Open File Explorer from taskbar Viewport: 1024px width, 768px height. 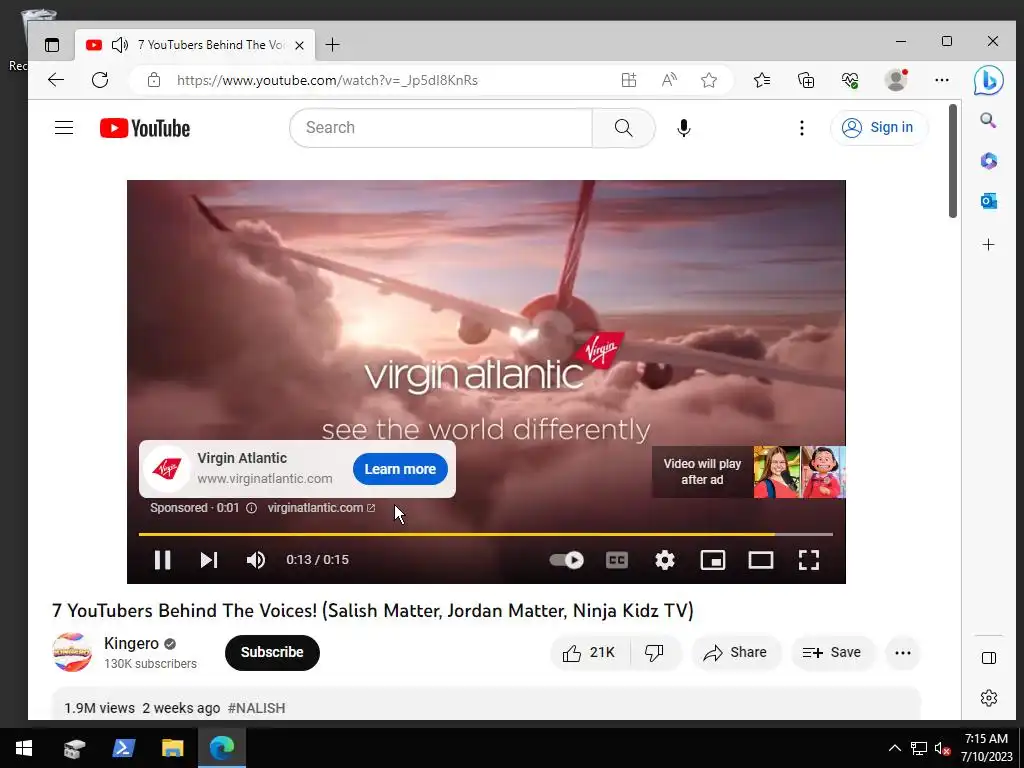pyautogui.click(x=172, y=748)
